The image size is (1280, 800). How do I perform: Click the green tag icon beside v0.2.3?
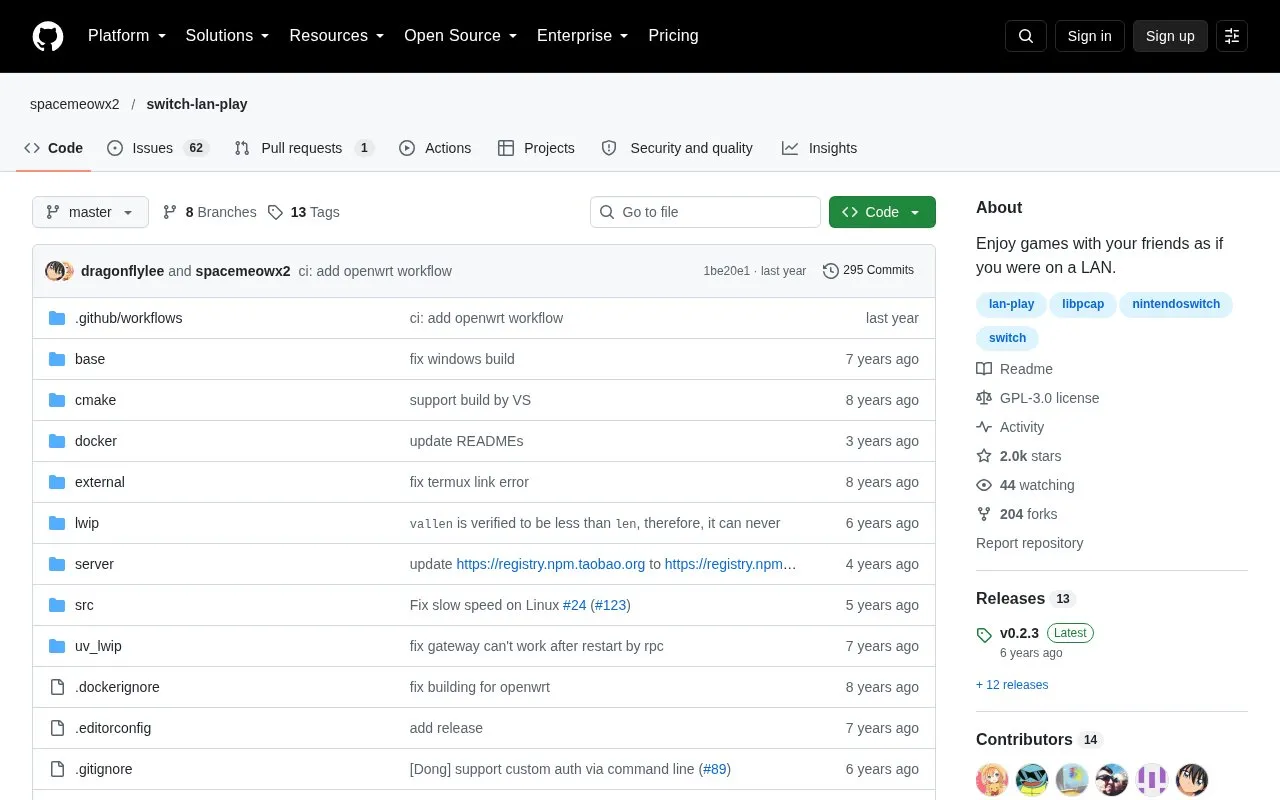(x=984, y=634)
